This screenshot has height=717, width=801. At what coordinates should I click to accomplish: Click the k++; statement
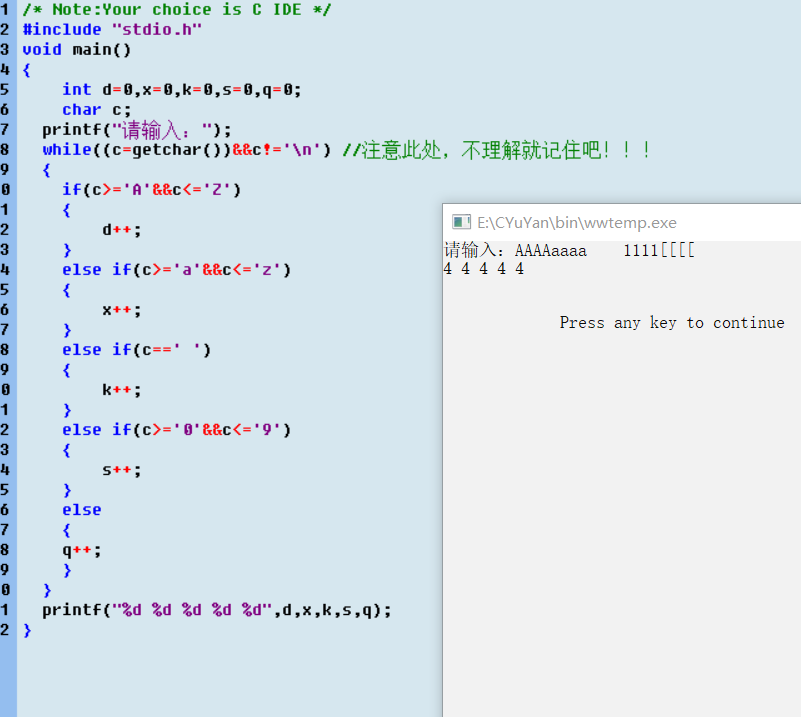pos(122,390)
